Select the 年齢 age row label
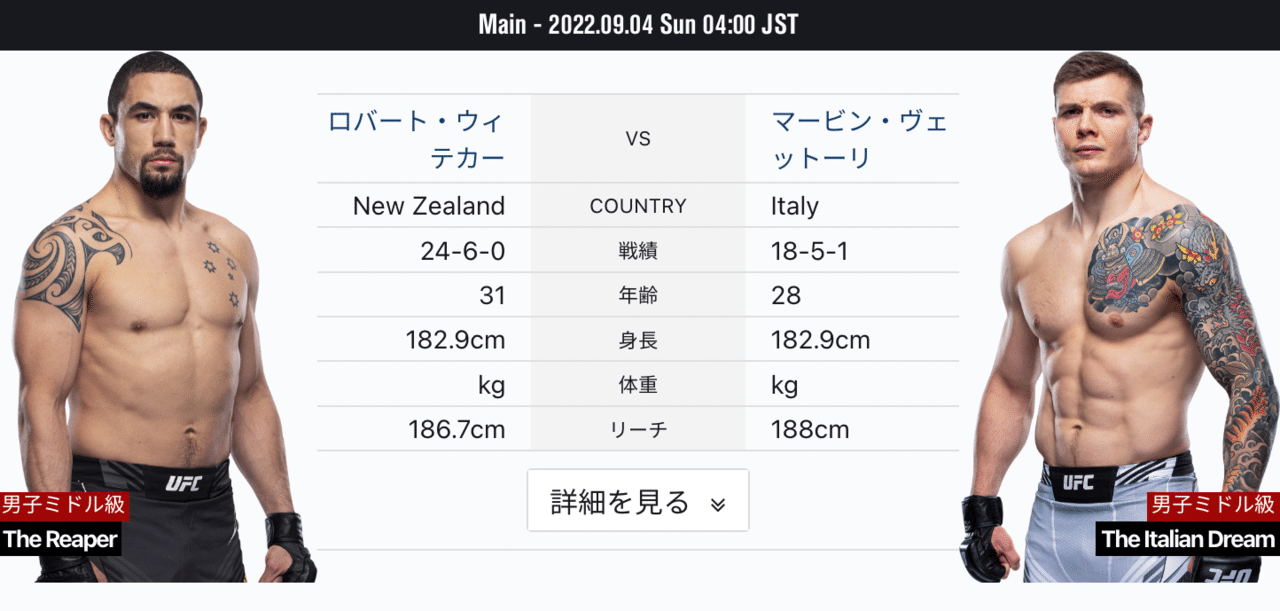Screen dimensions: 1280x611 (x=638, y=295)
